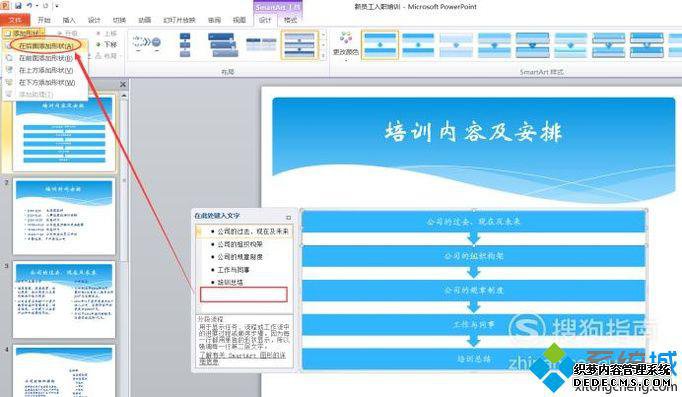The width and height of the screenshot is (682, 397).
Task: Open the 更改颜色 change colors button
Action: pos(346,44)
